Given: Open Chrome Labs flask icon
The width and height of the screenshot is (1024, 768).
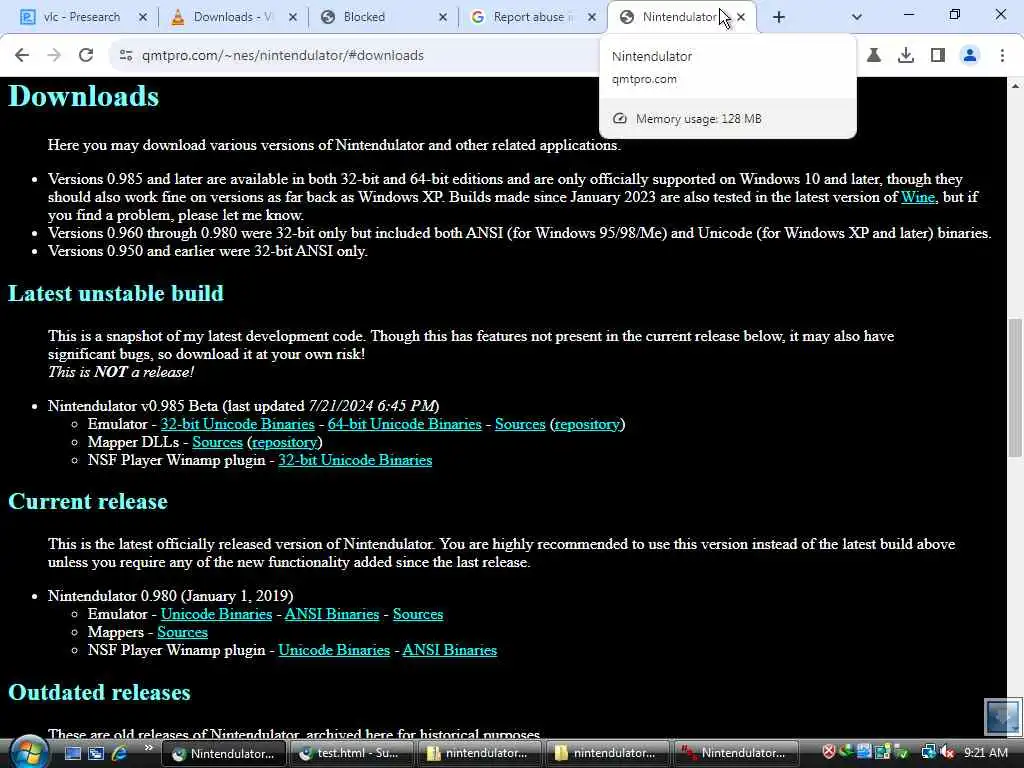Looking at the screenshot, I should pos(874,56).
